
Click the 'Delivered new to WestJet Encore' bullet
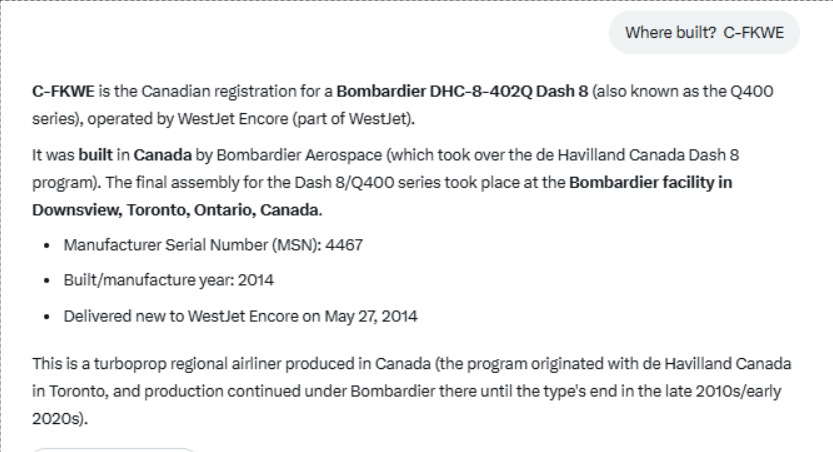point(179,316)
